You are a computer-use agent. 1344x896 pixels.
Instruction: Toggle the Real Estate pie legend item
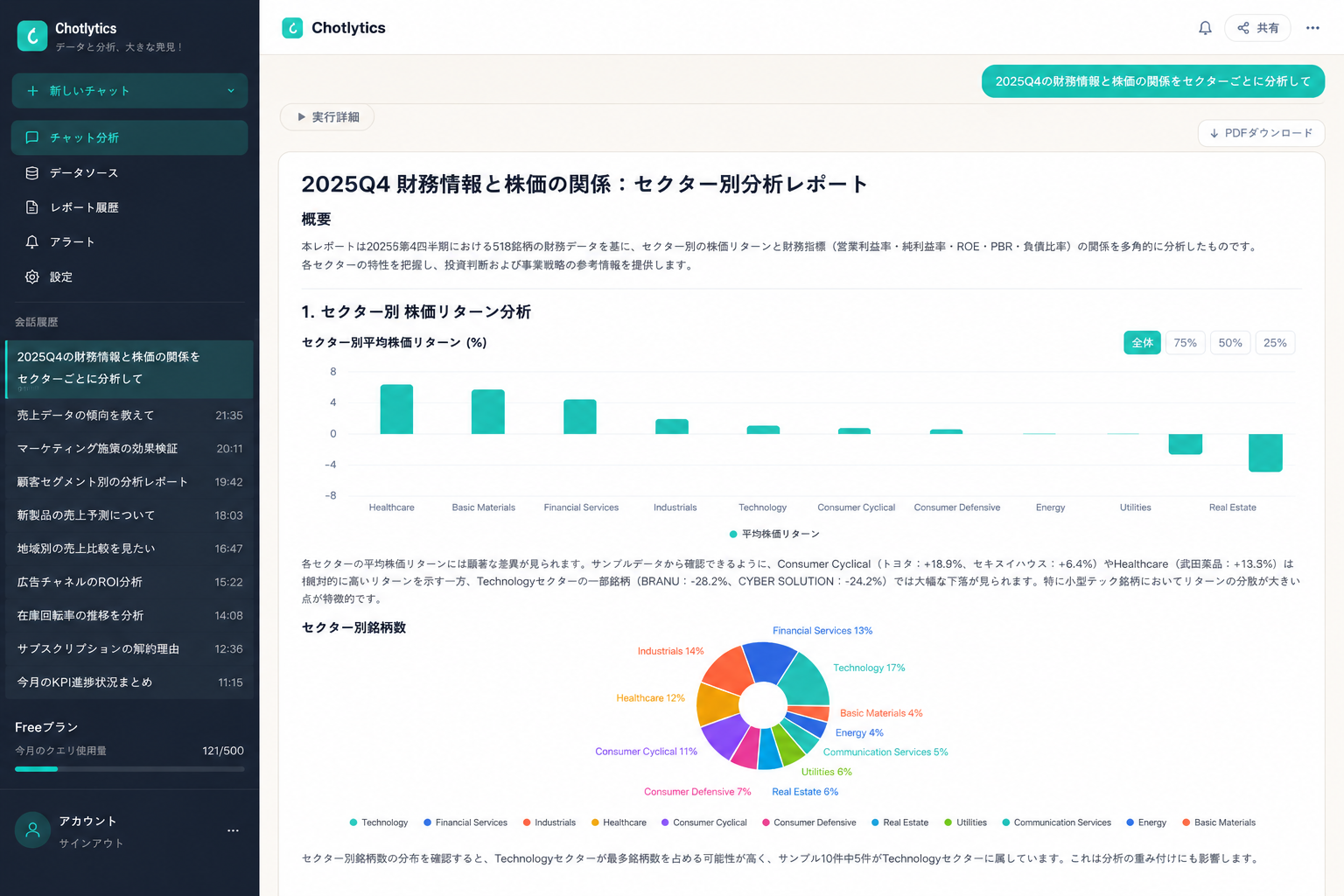click(x=899, y=822)
